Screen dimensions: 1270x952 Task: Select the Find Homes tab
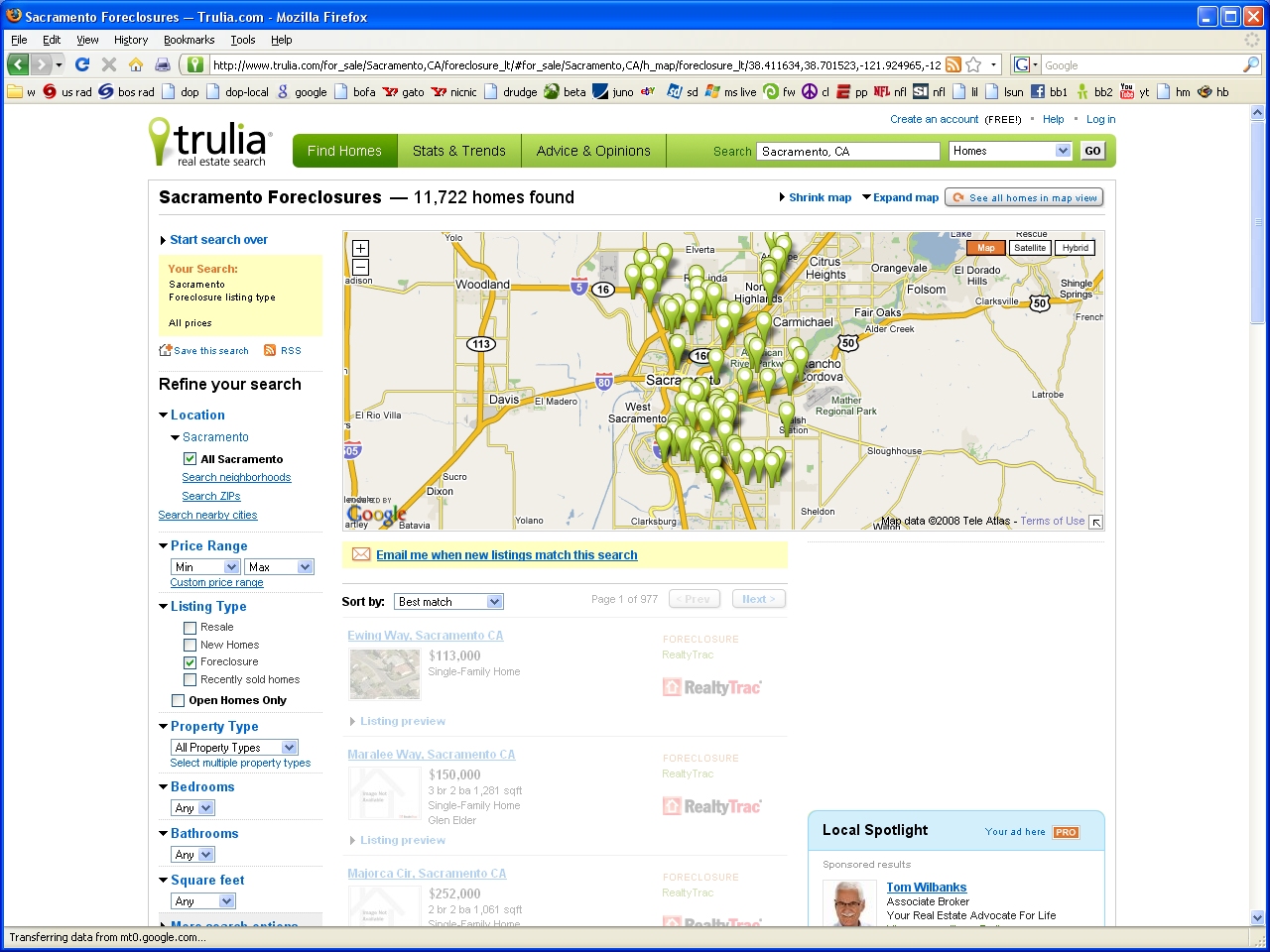click(344, 151)
